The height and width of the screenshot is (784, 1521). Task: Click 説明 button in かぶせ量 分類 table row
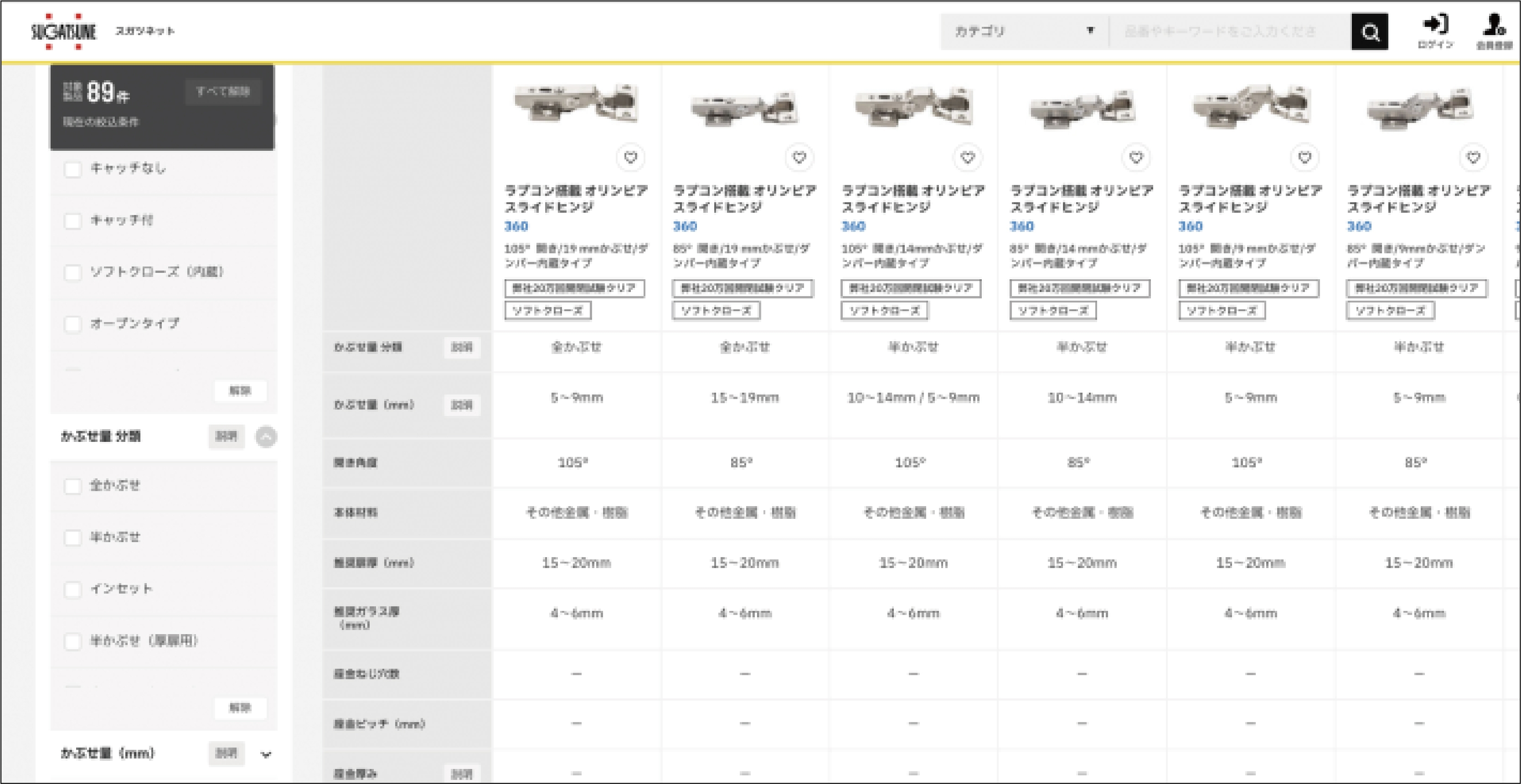(x=462, y=348)
